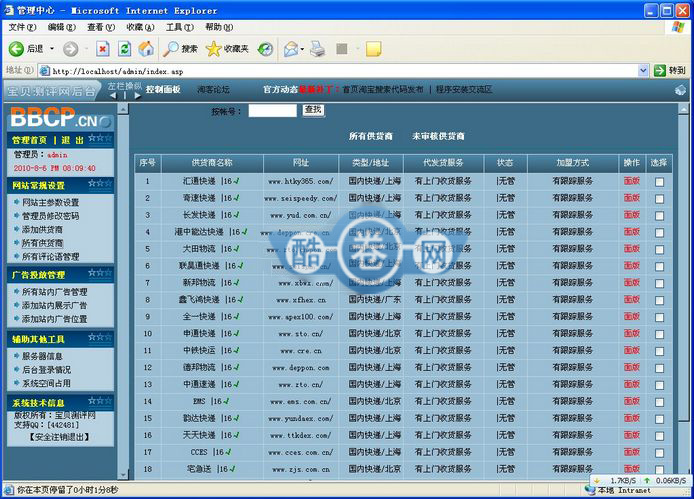Click the left-sidebar collapse left arrow
Image resolution: width=694 pixels, height=499 pixels.
[113, 95]
